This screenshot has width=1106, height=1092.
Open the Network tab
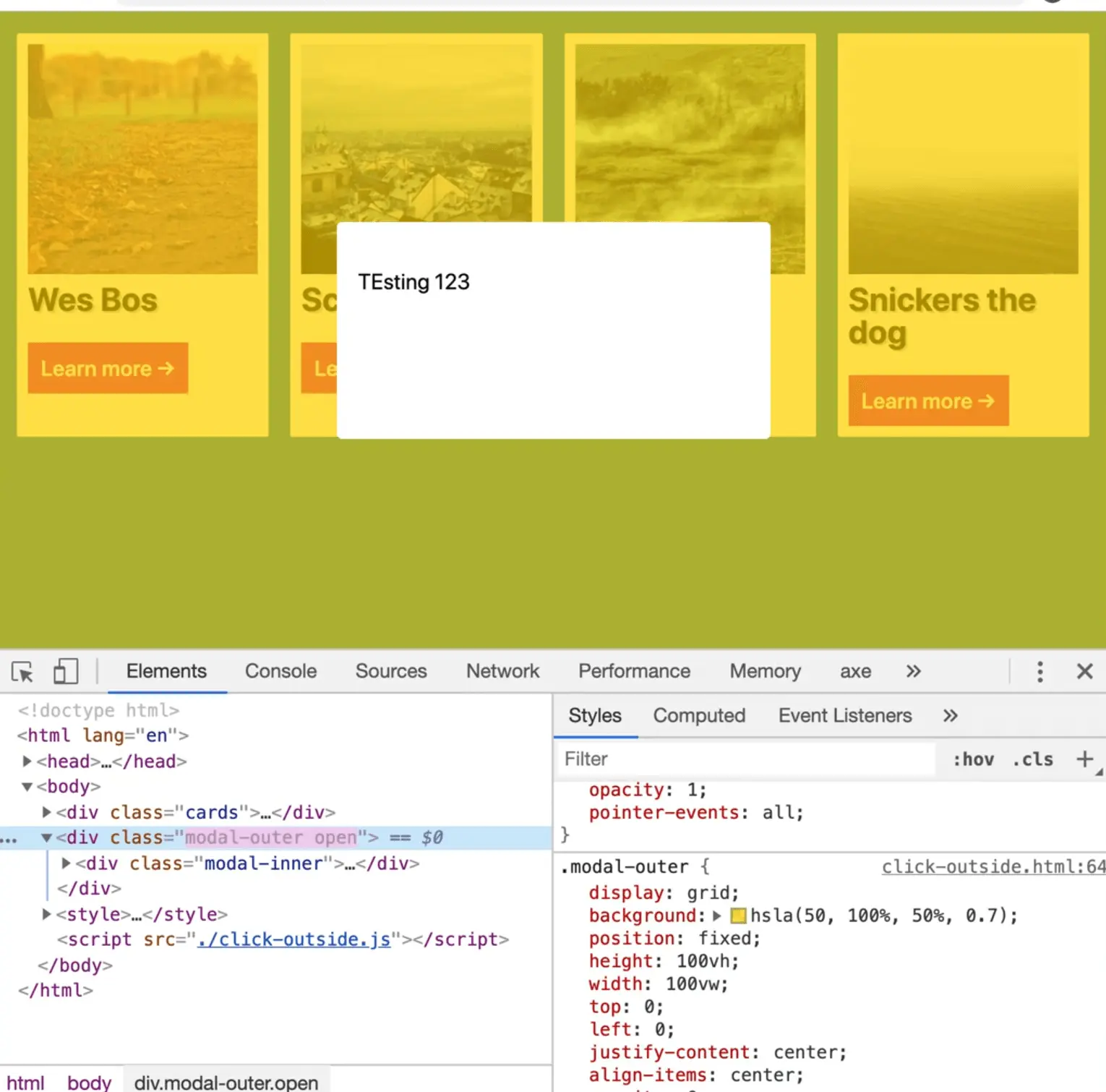tap(502, 672)
